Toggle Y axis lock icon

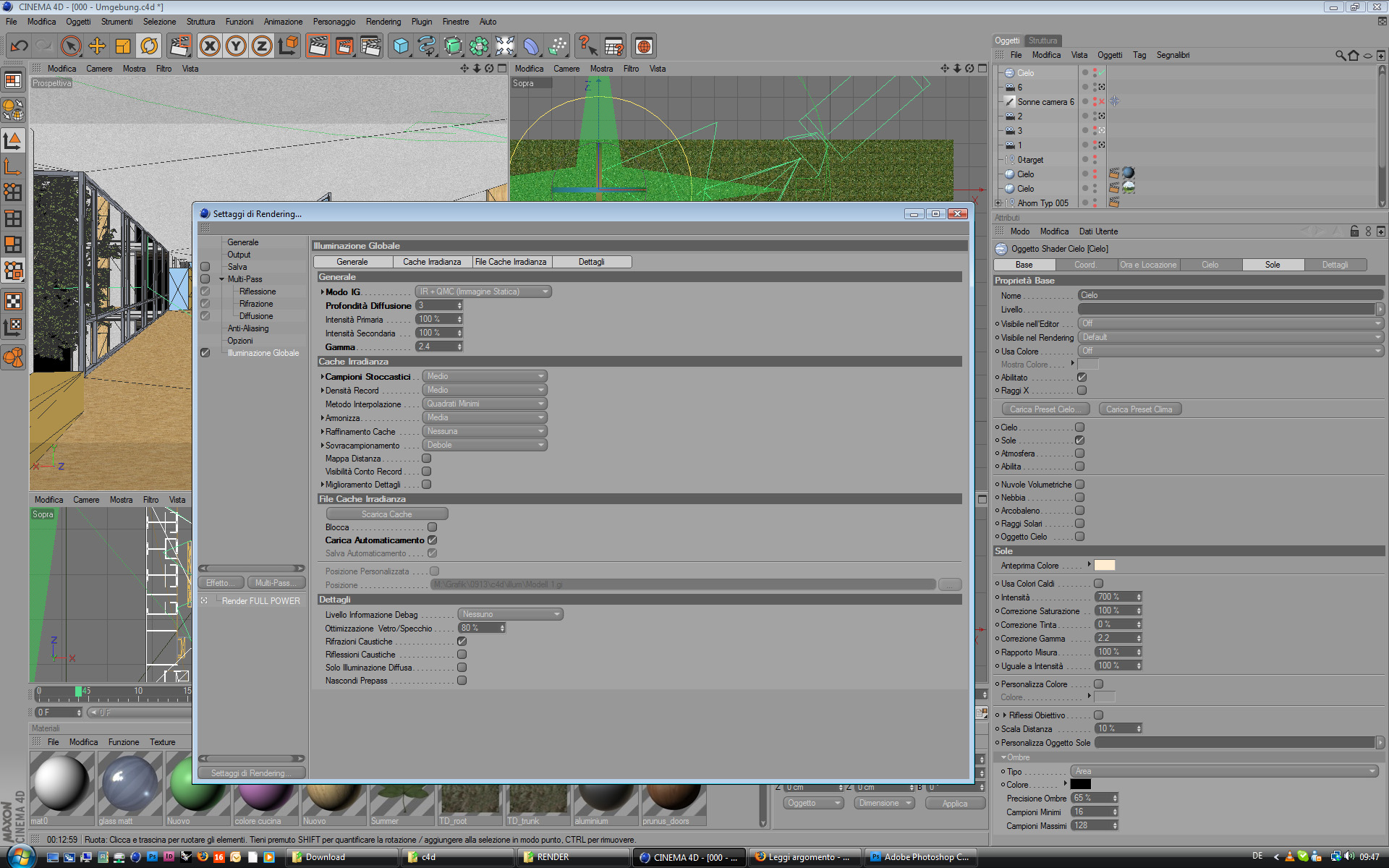coord(236,46)
